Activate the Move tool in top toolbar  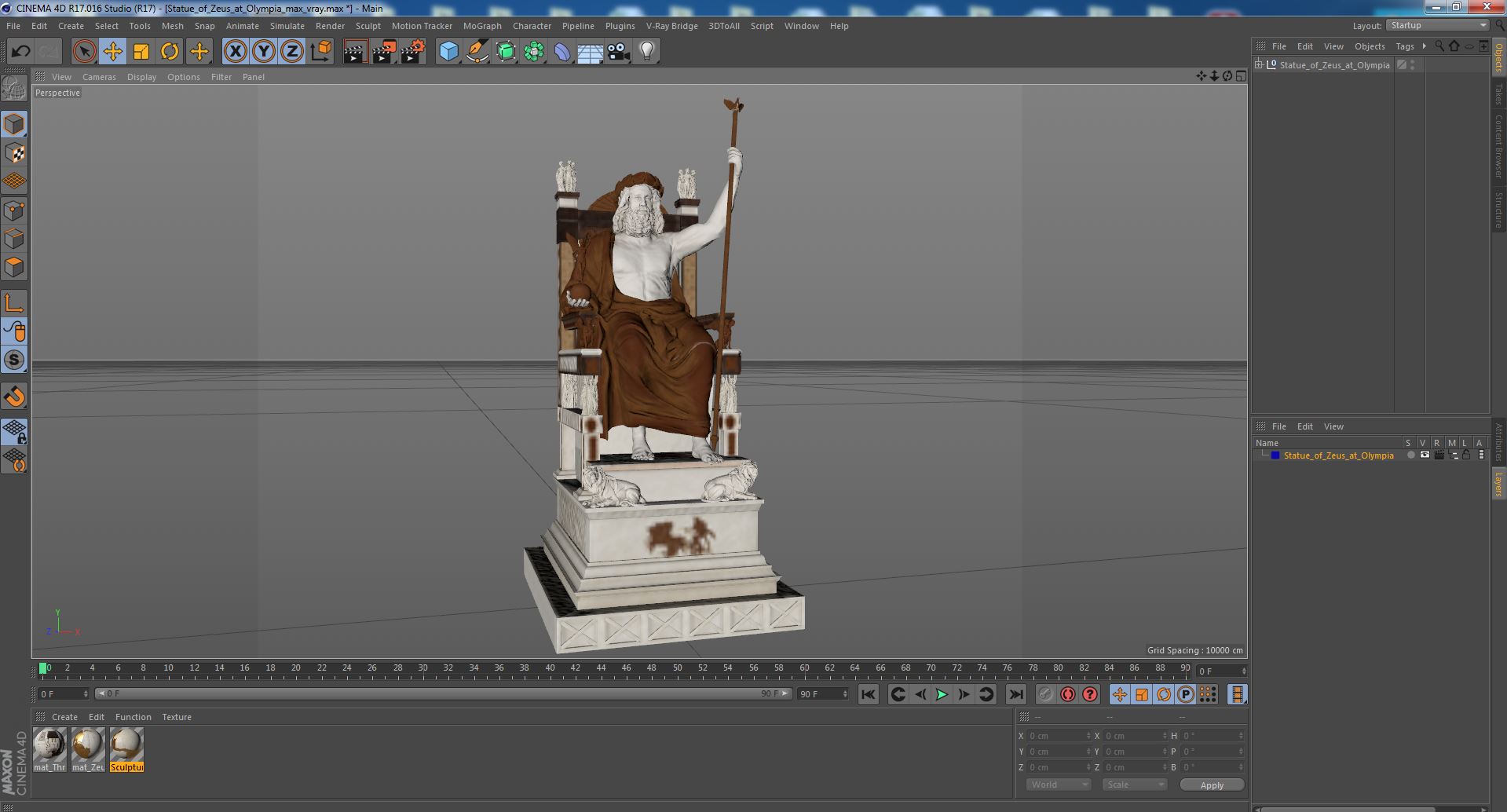pyautogui.click(x=112, y=52)
